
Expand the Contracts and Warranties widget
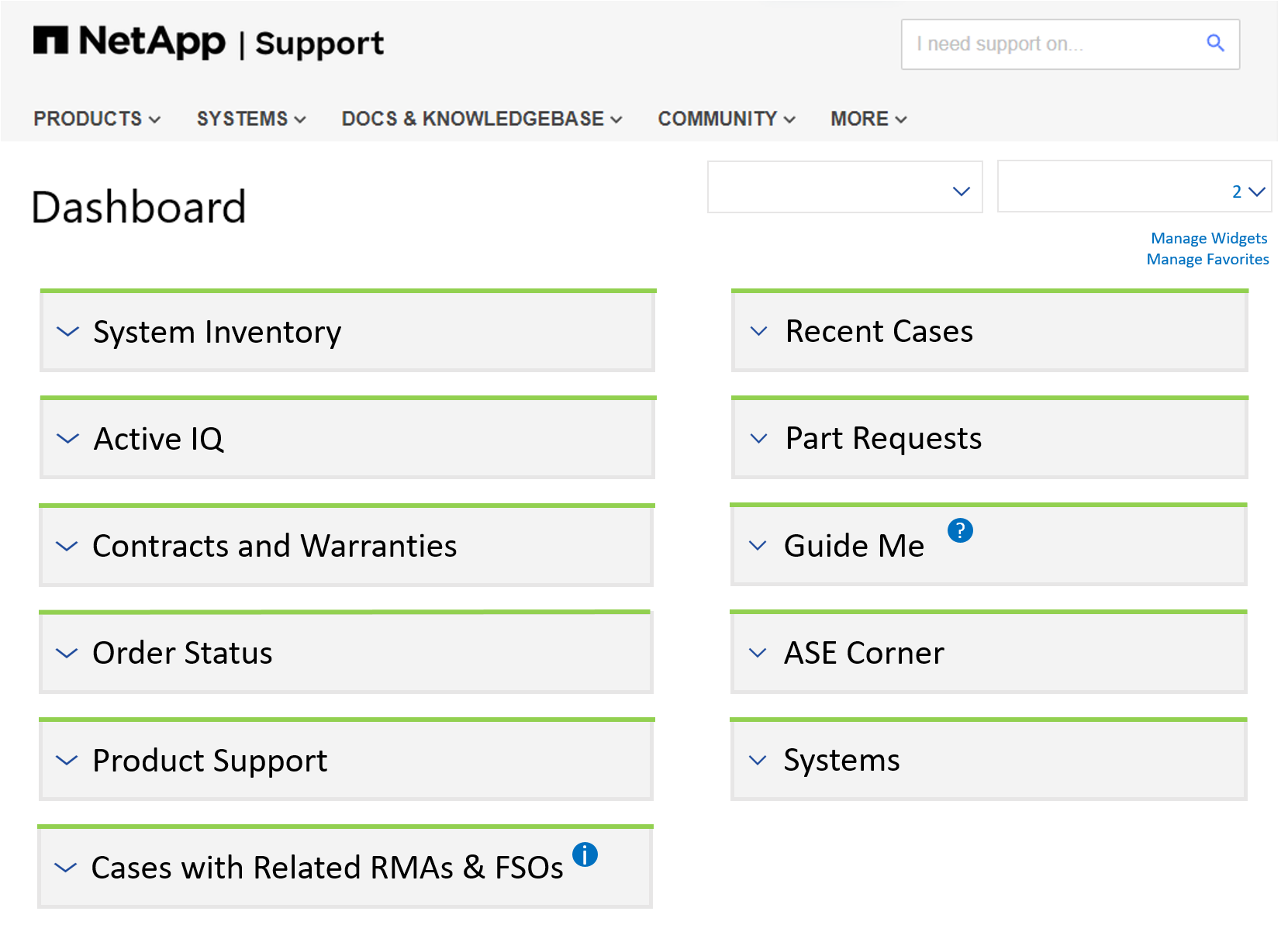pyautogui.click(x=67, y=546)
